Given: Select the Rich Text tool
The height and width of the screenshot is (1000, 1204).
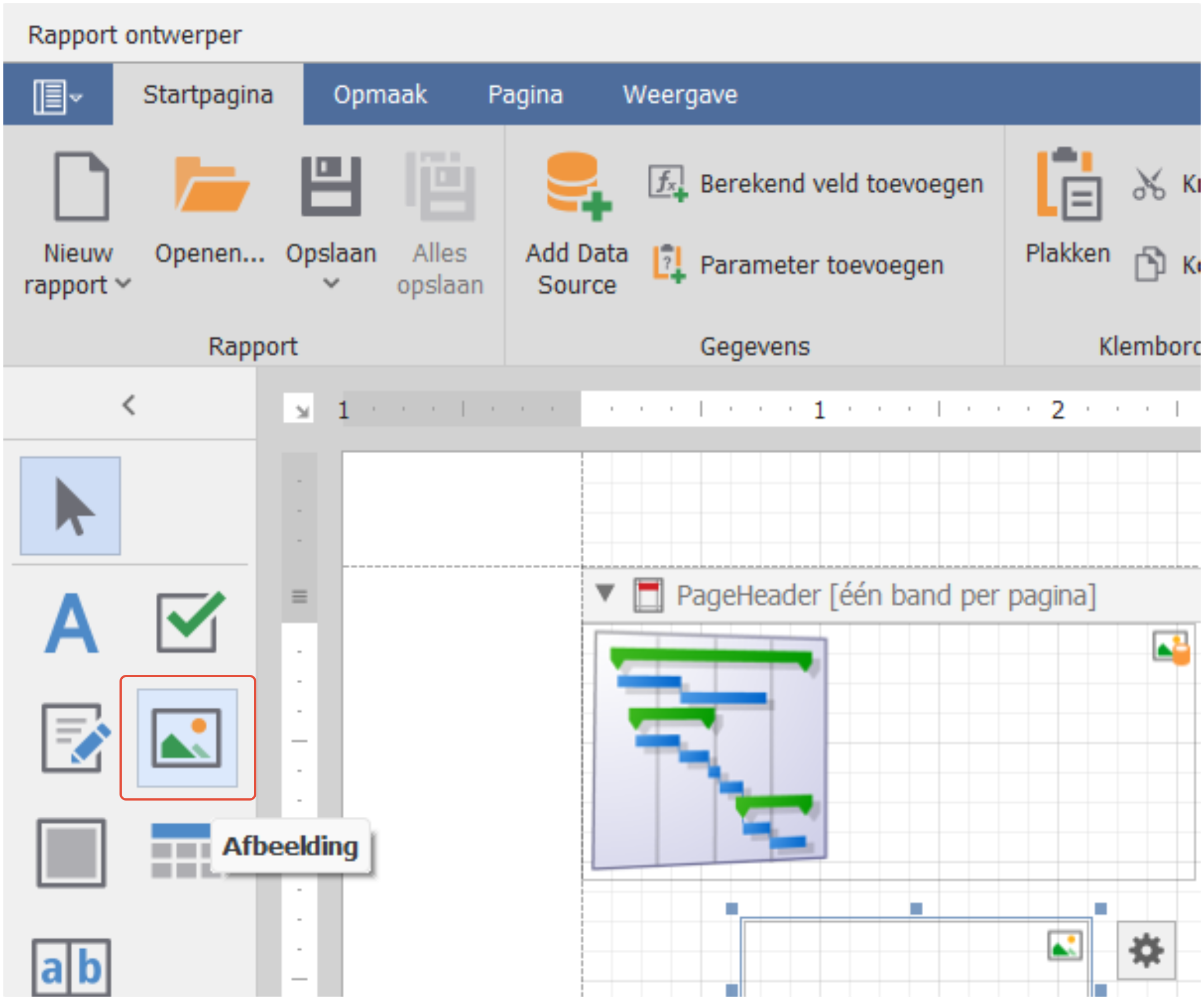Looking at the screenshot, I should coord(73,738).
